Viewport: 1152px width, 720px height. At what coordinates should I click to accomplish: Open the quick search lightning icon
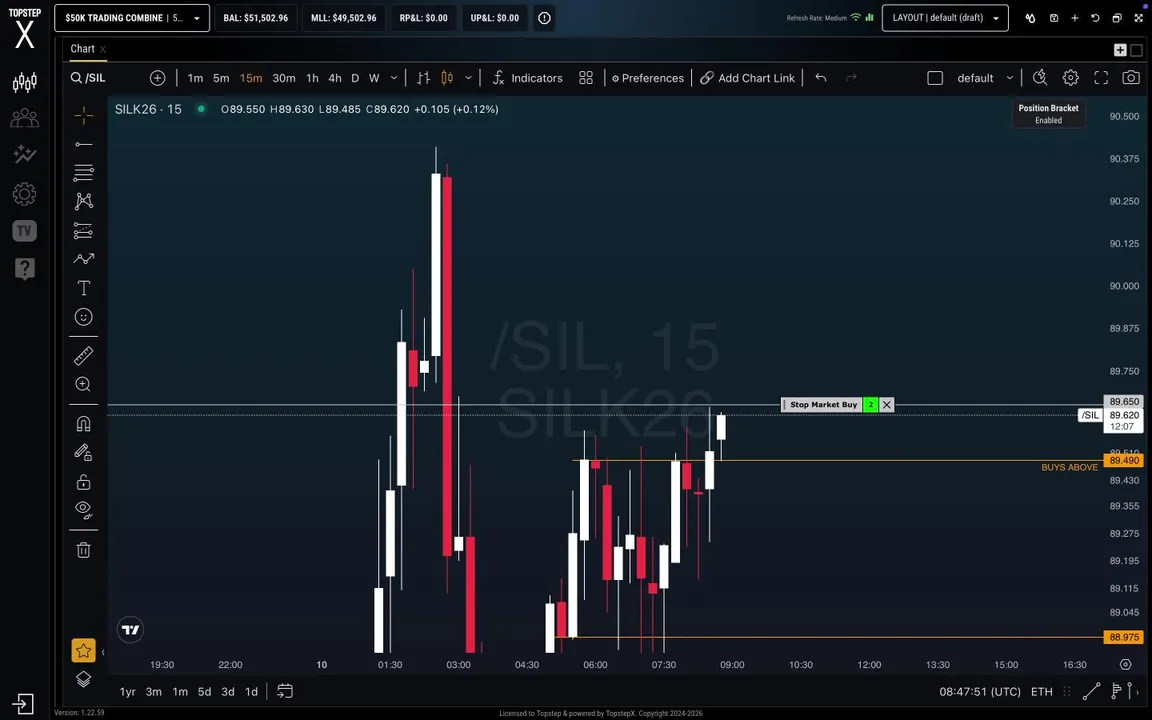click(x=1040, y=78)
